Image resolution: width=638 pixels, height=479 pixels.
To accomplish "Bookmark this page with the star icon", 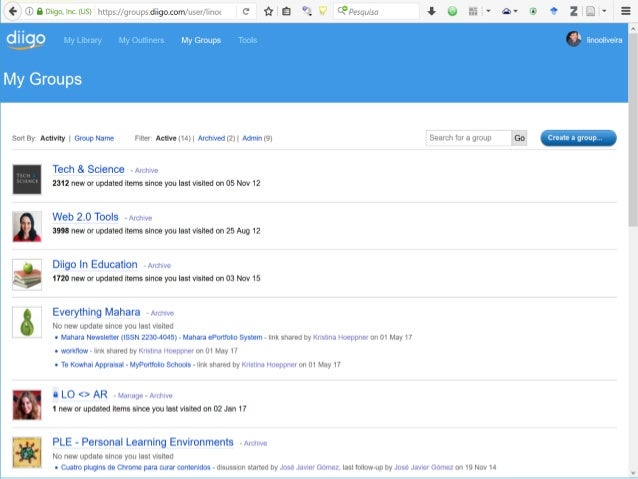I will 268,11.
